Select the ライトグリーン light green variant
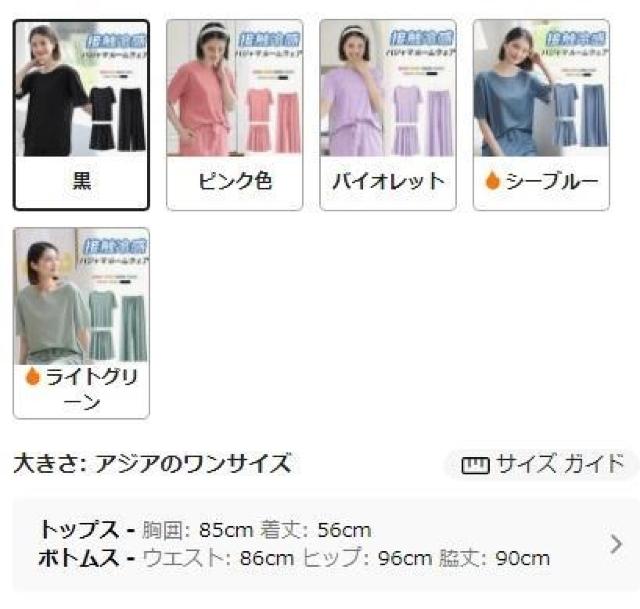 [x=81, y=323]
